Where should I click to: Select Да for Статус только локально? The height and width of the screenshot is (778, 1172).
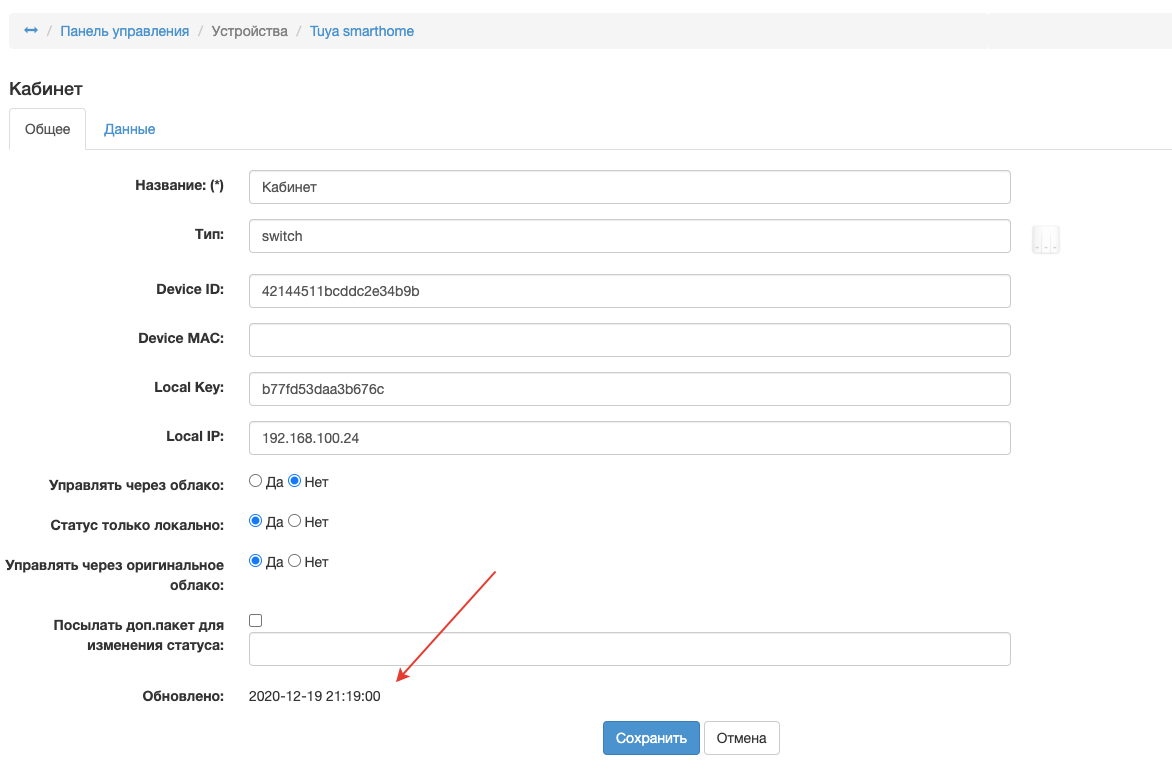pyautogui.click(x=255, y=521)
